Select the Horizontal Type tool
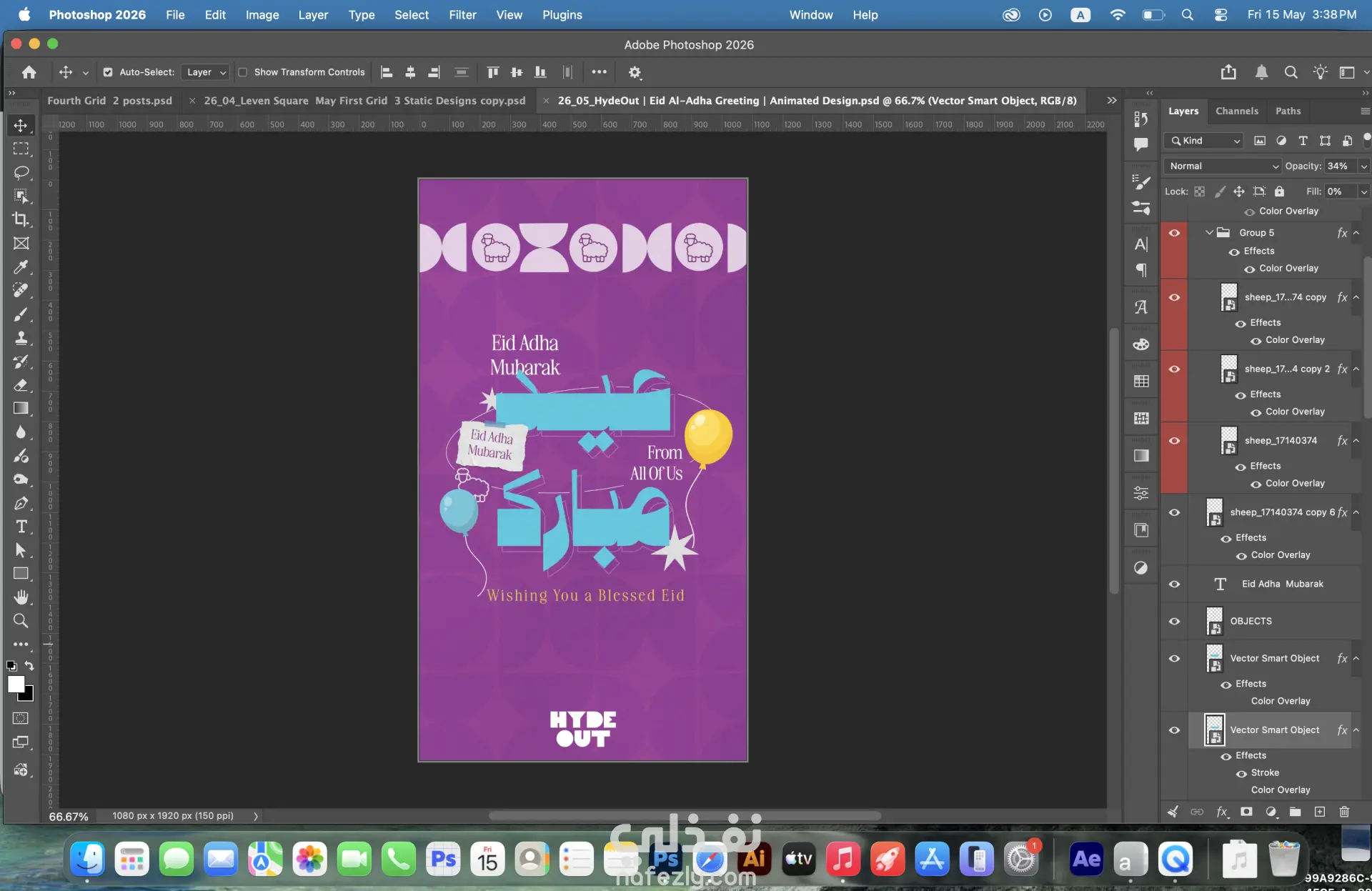Screen dimensions: 1372x891 click(x=21, y=527)
